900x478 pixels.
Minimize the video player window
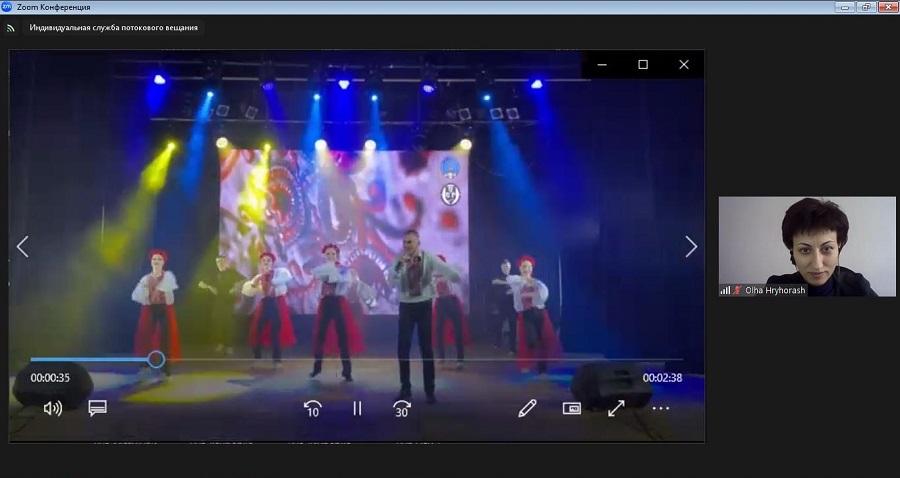click(602, 65)
